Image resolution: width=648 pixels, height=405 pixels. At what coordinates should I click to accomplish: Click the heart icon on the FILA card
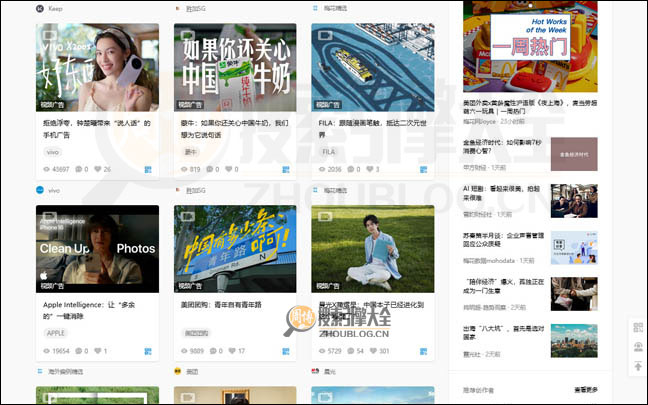370,169
